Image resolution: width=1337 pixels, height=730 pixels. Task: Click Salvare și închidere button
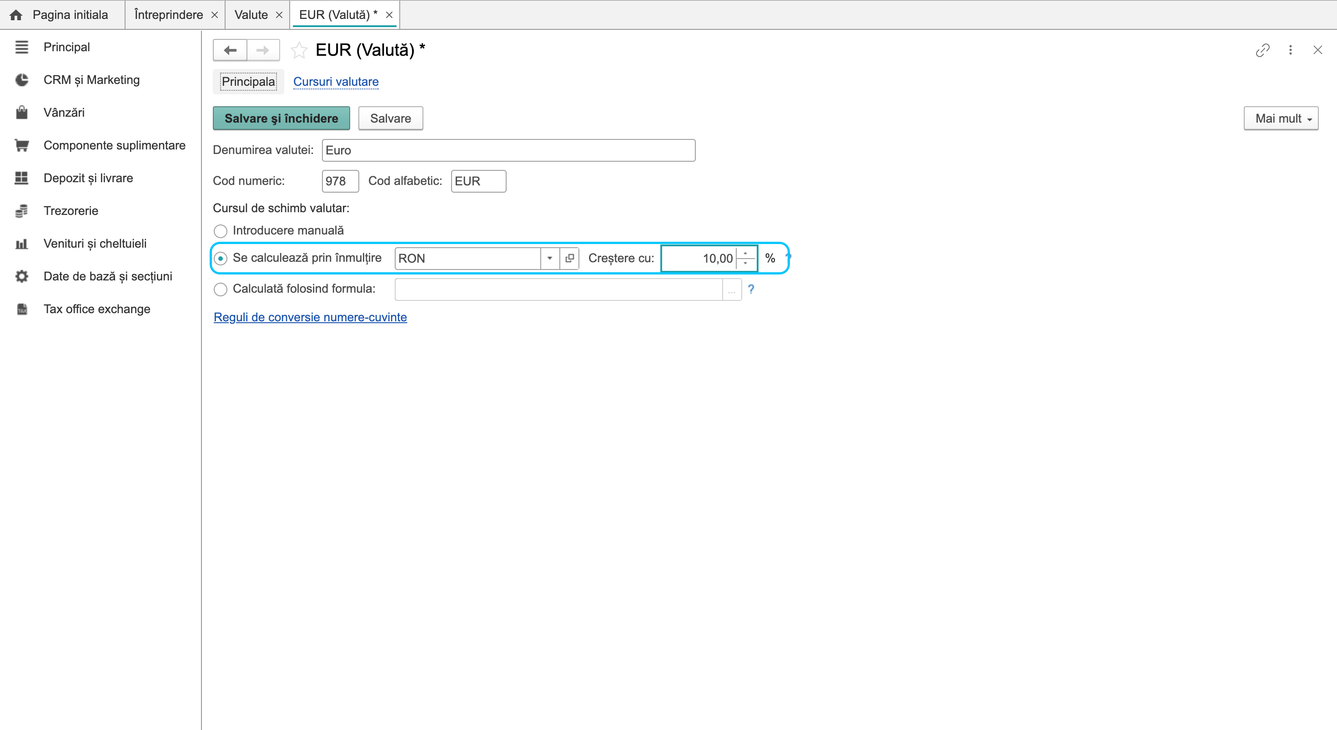coord(281,118)
